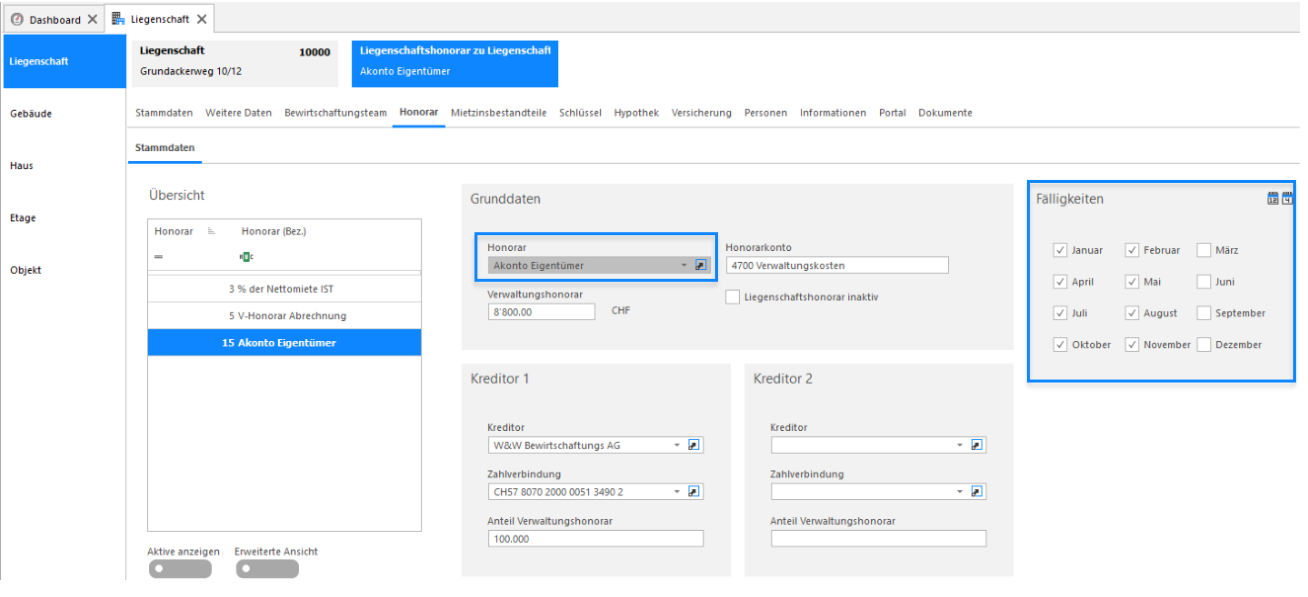The height and width of the screenshot is (597, 1308).
Task: Click the Verwaltungshonorar amount field 8'800.00
Action: 541,312
